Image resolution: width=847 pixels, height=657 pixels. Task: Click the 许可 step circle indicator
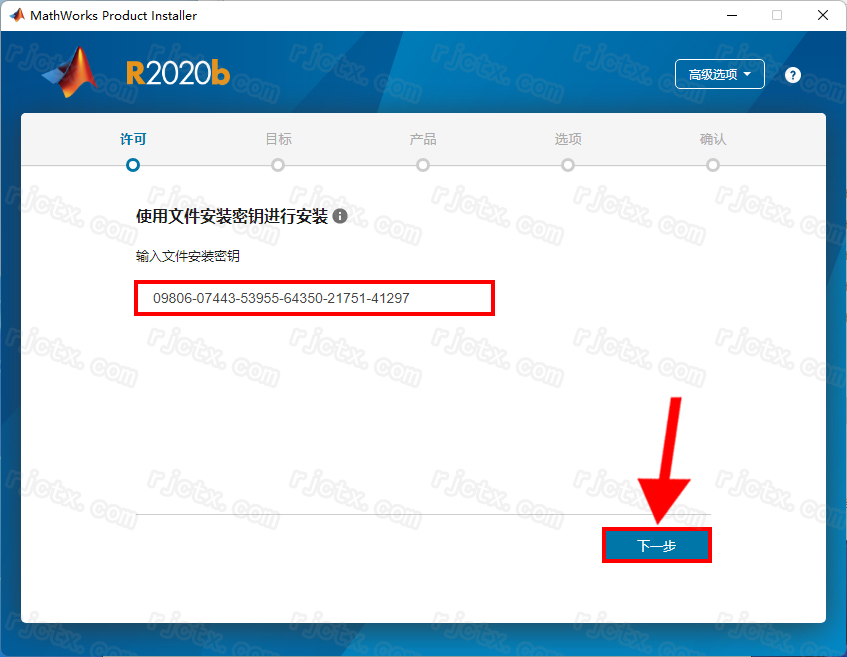click(133, 165)
